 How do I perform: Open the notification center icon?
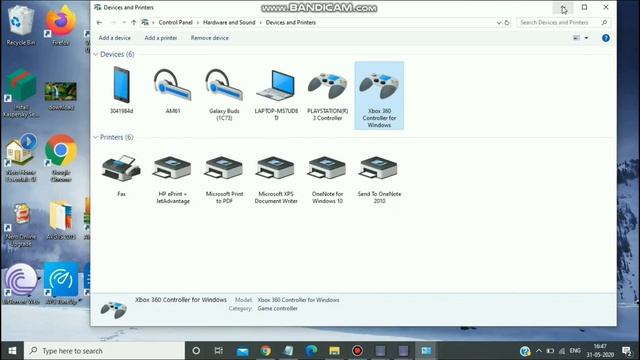627,351
